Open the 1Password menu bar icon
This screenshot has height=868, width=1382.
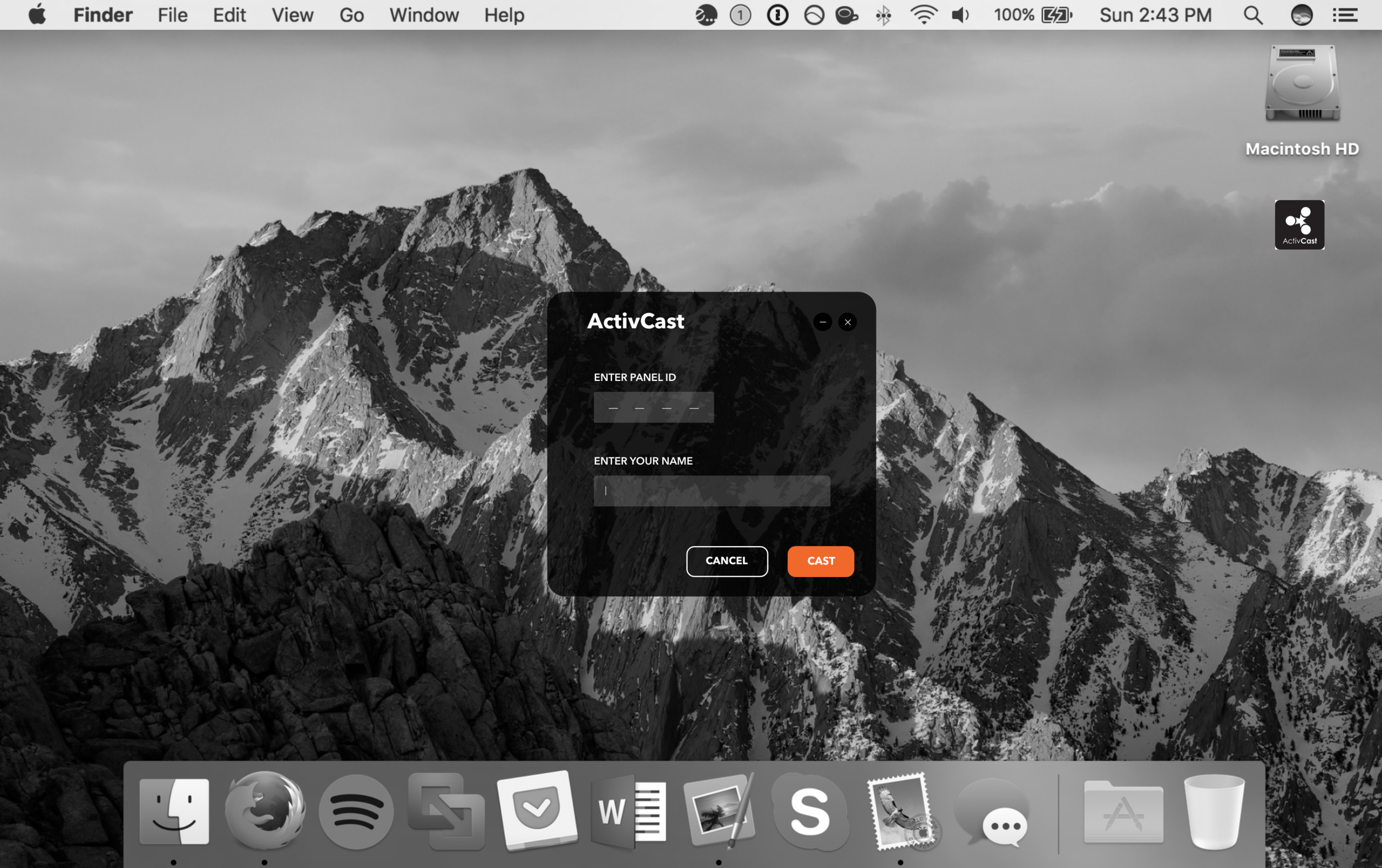tap(777, 15)
